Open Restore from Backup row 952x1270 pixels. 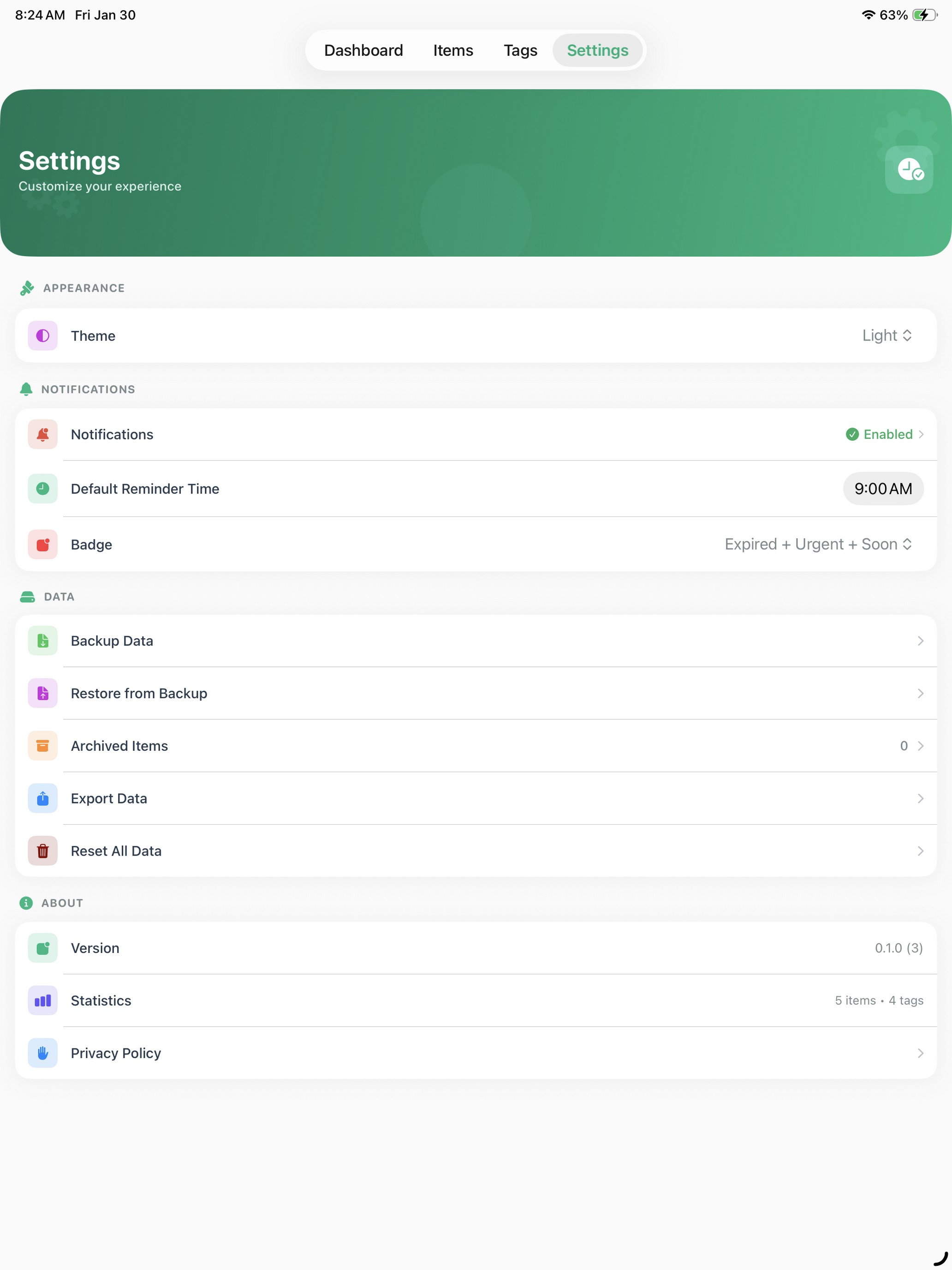pos(476,694)
